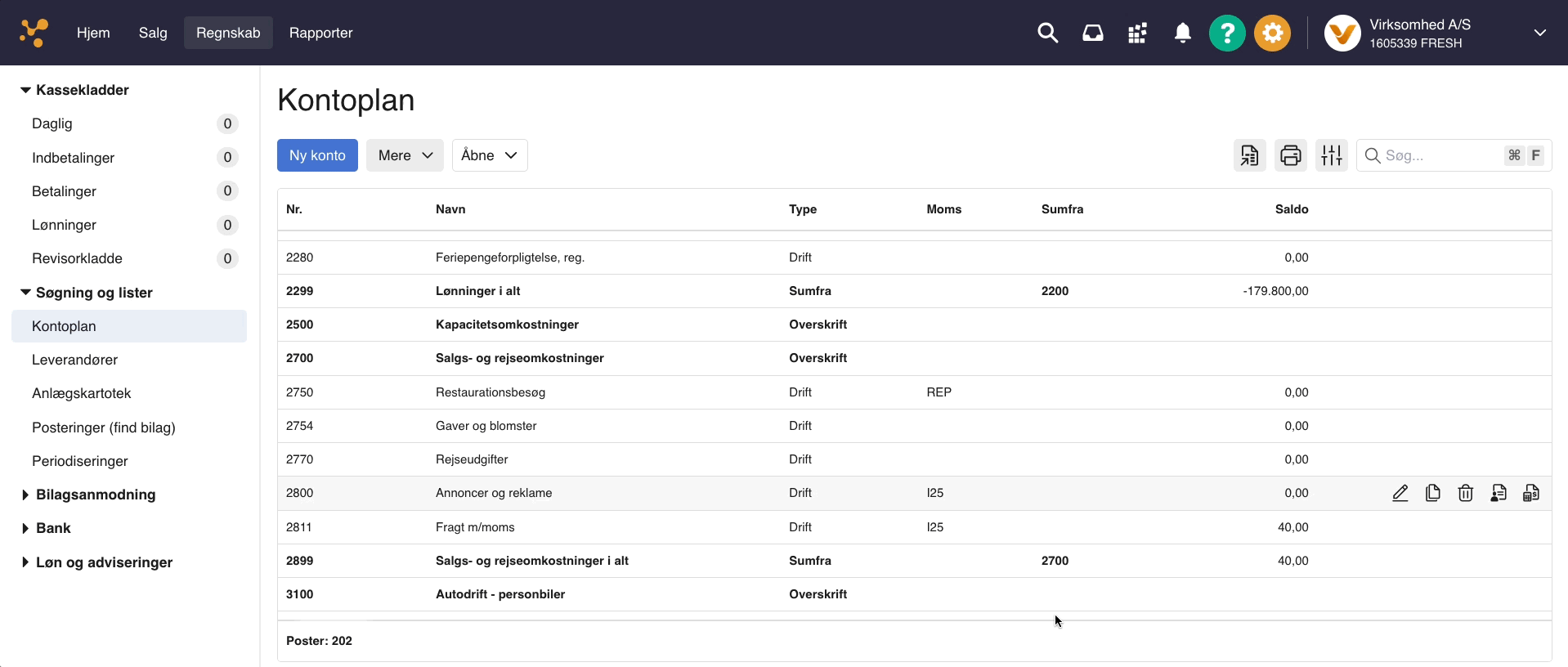Click the search magnifier in top bar
The height and width of the screenshot is (667, 1568).
point(1047,33)
